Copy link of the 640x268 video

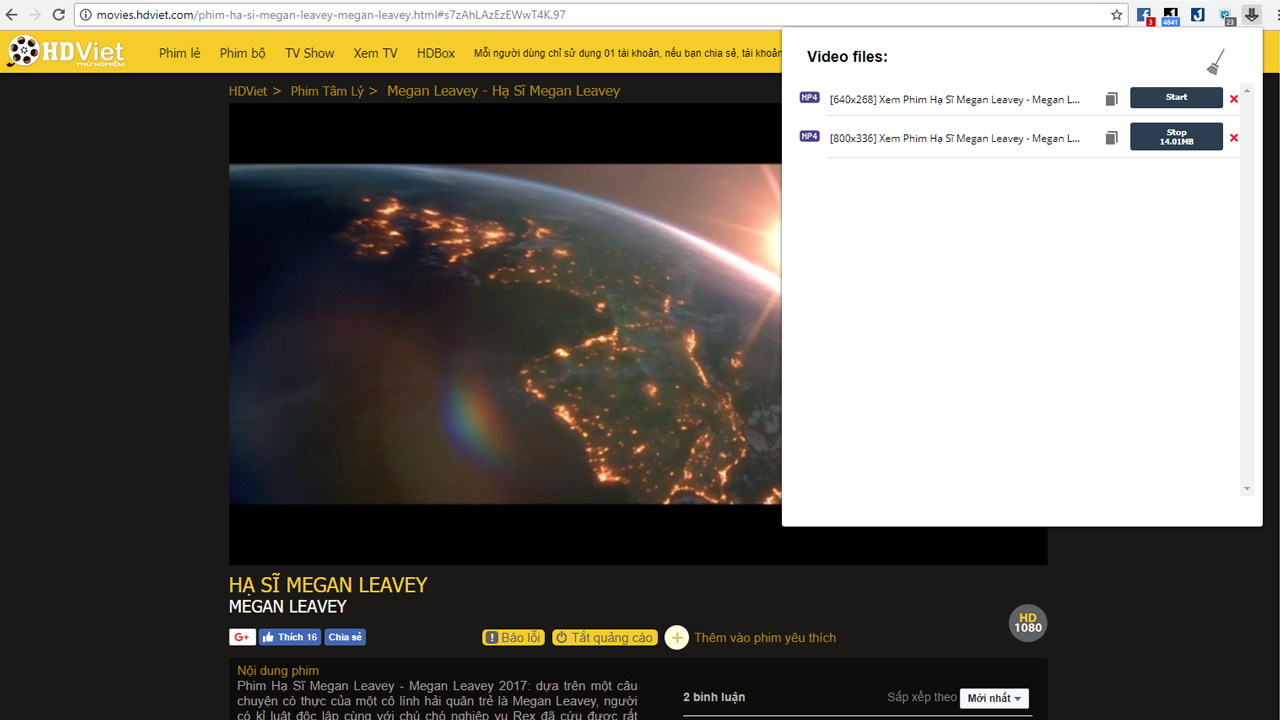(x=1111, y=99)
